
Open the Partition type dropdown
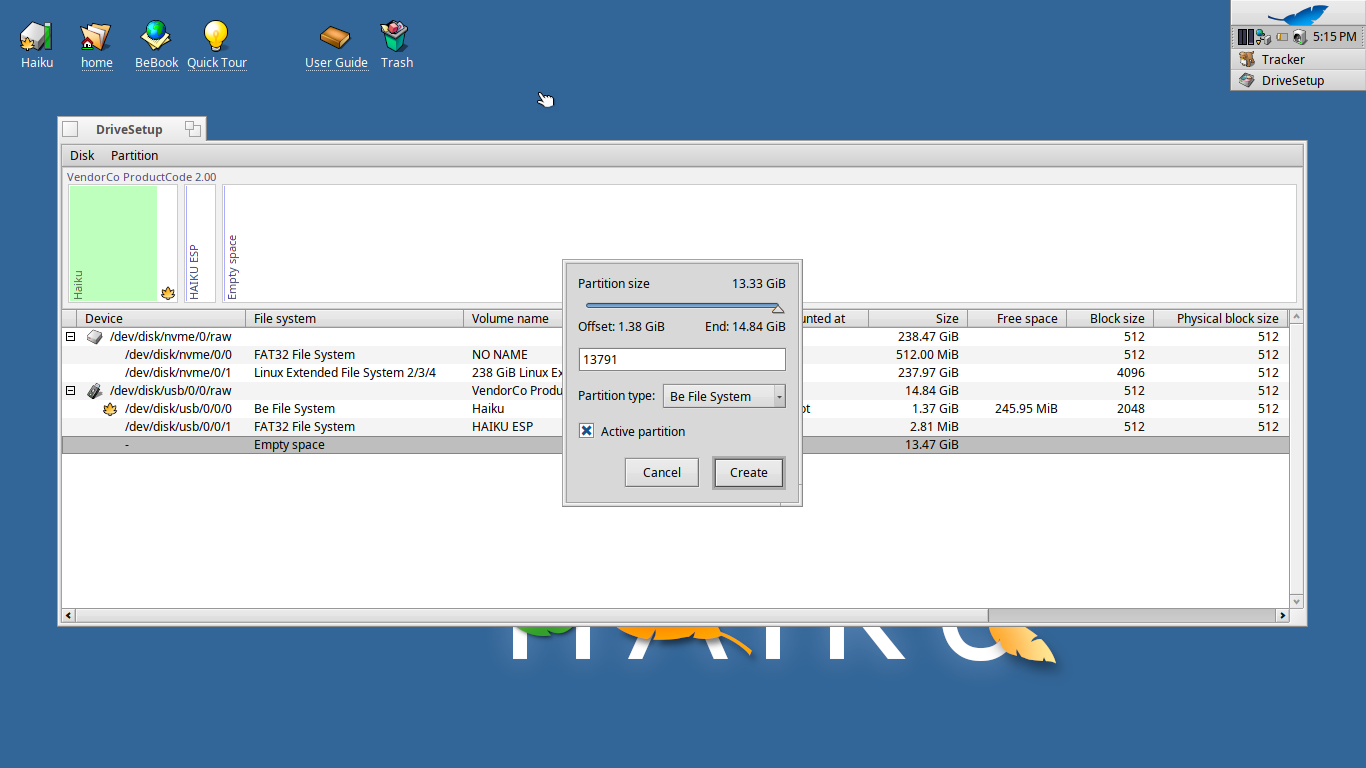tap(724, 396)
